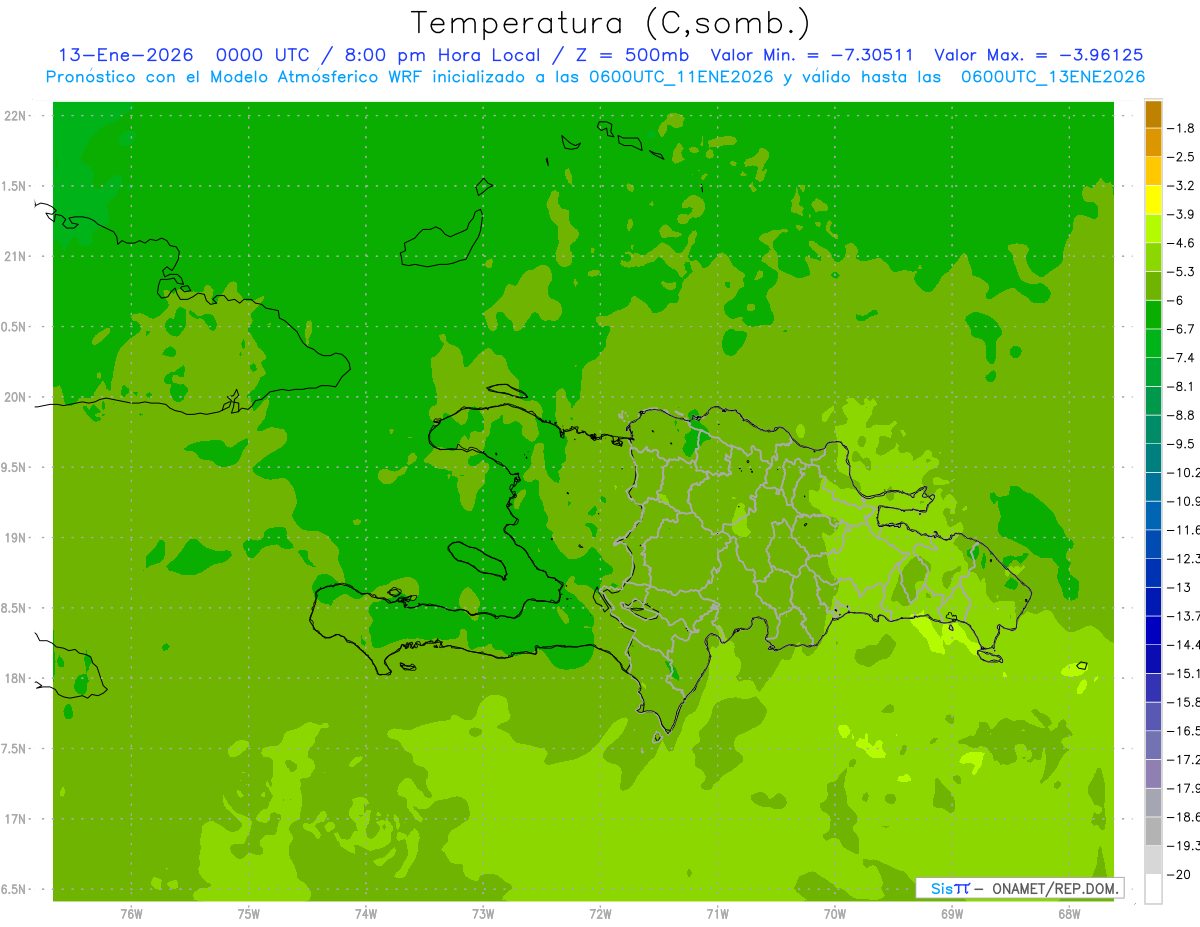This screenshot has width=1200, height=927.
Task: Click the '-17.2' color bar value
Action: click(x=1184, y=759)
